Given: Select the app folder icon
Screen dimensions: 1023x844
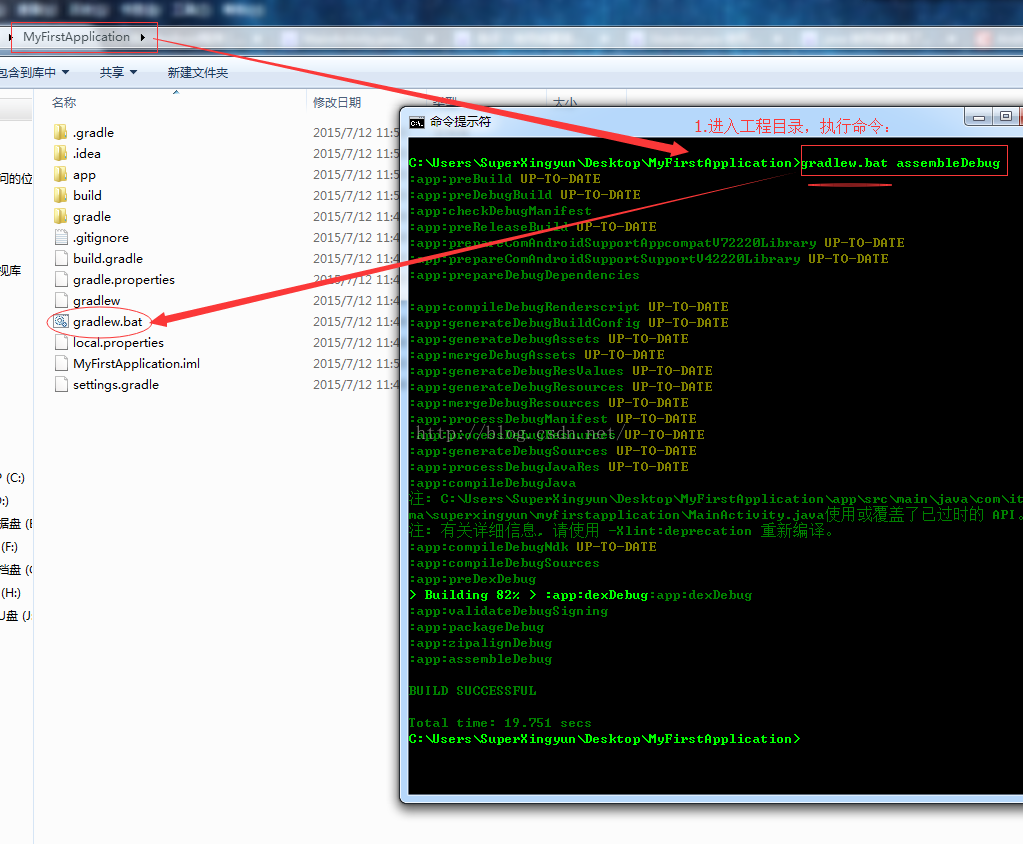Looking at the screenshot, I should [61, 174].
